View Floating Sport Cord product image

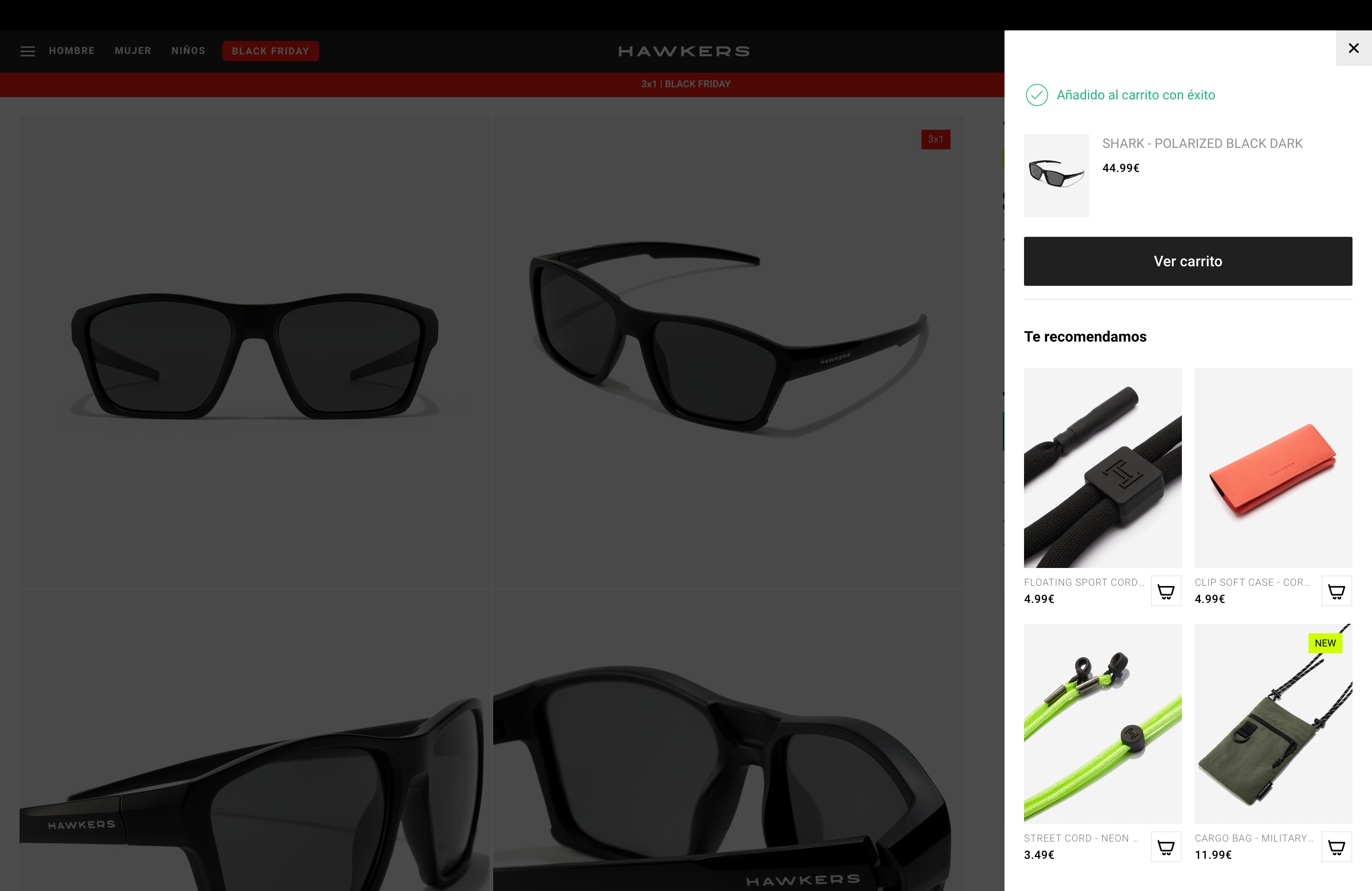(1102, 467)
